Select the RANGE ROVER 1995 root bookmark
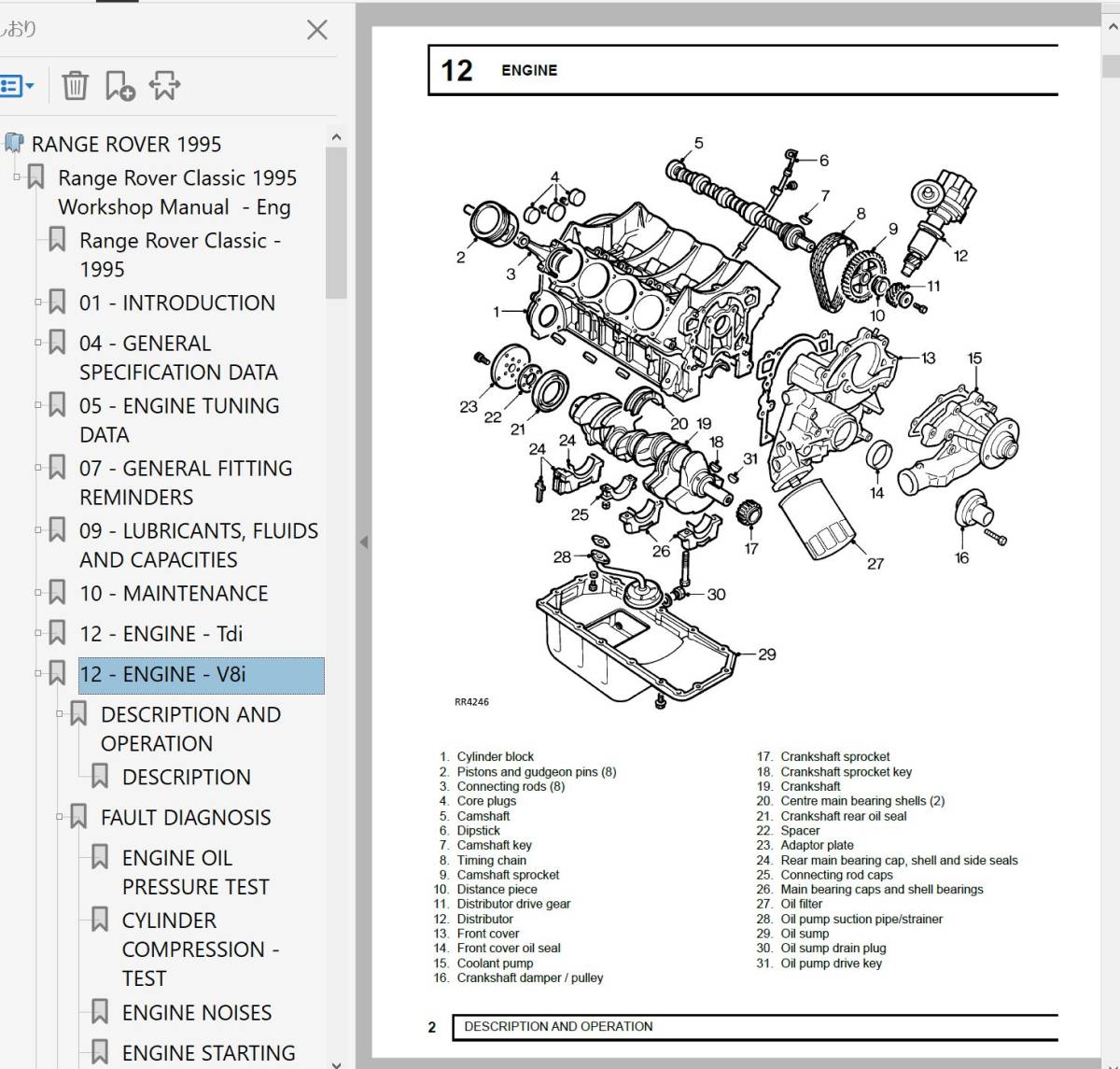1120x1069 pixels. coord(126,144)
